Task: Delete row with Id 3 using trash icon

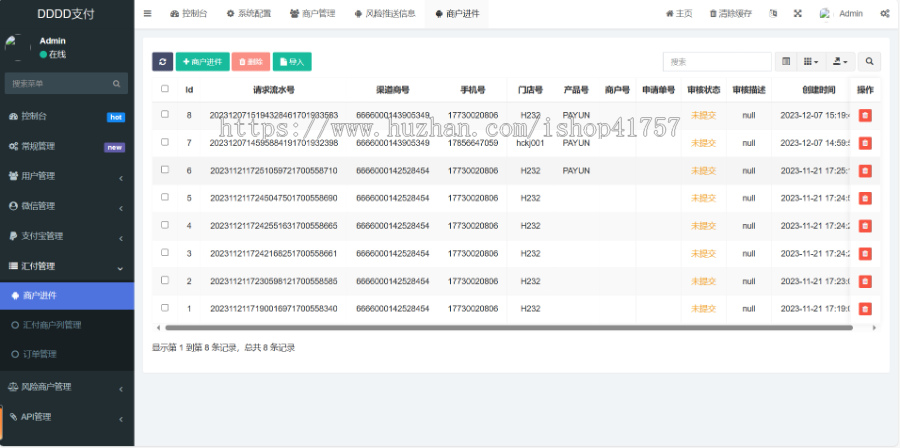Action: [865, 253]
